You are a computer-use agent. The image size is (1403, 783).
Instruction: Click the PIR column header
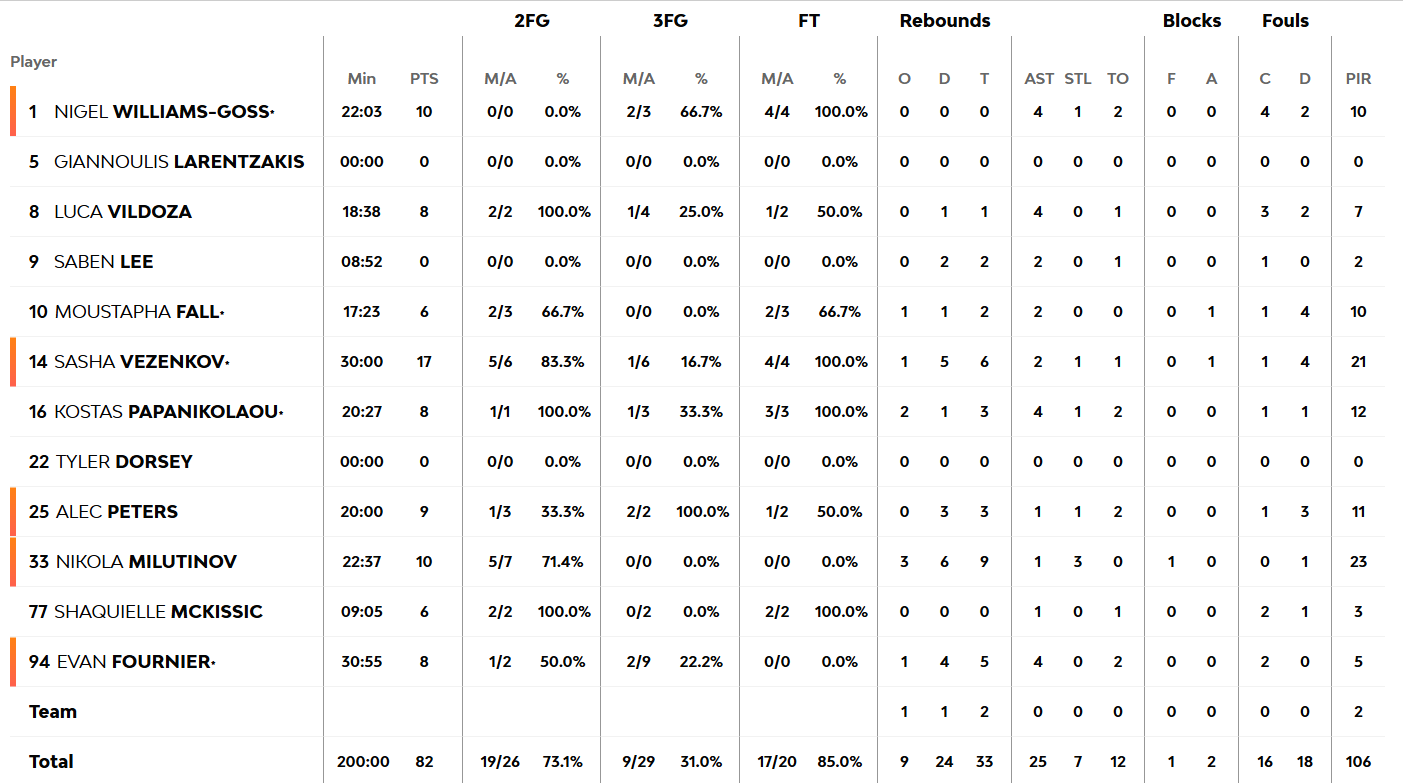[1358, 79]
